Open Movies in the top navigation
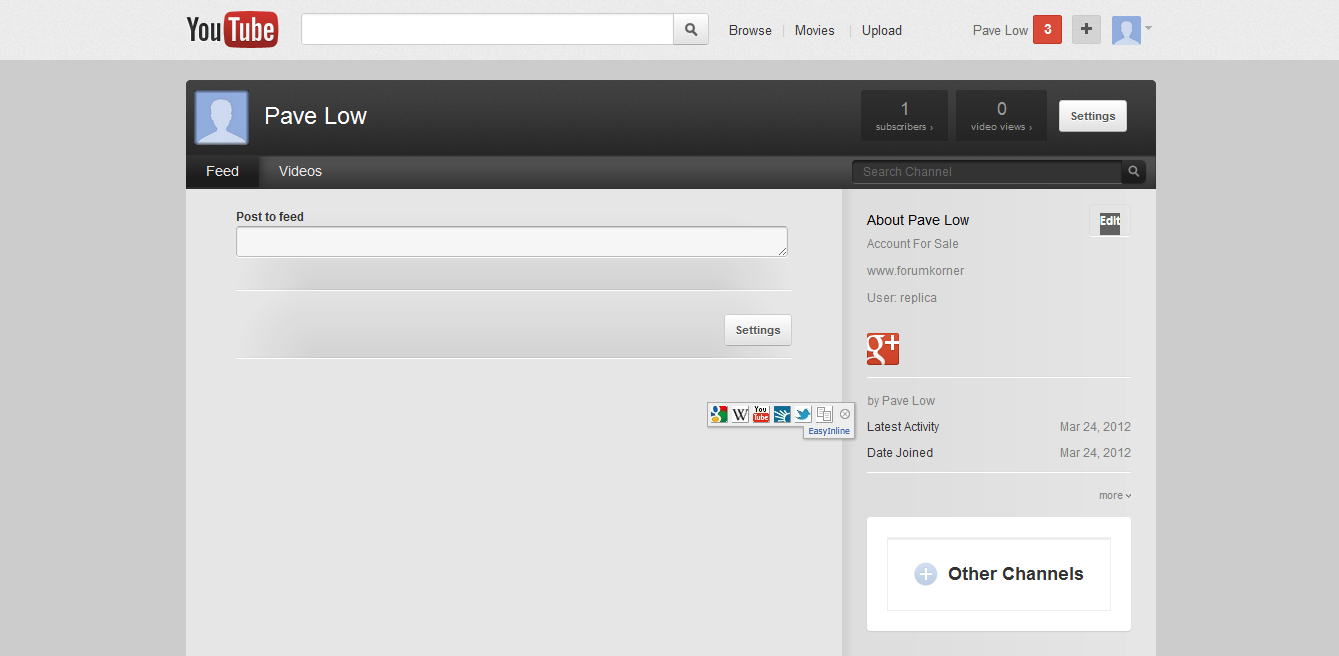 [815, 31]
